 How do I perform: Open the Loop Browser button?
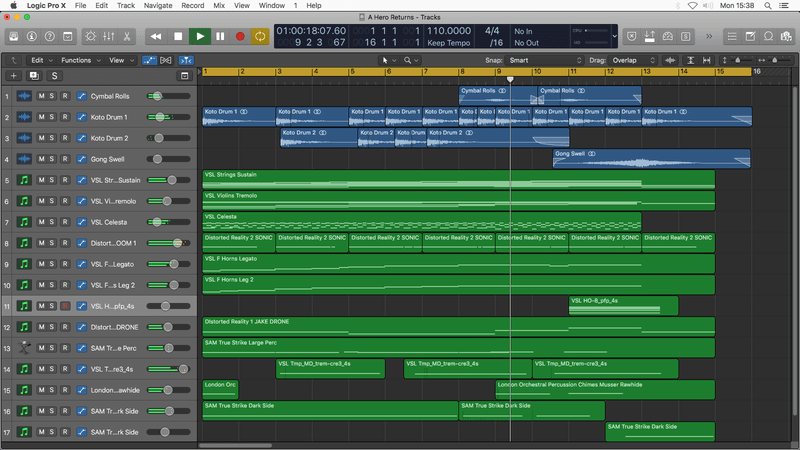pyautogui.click(x=768, y=36)
